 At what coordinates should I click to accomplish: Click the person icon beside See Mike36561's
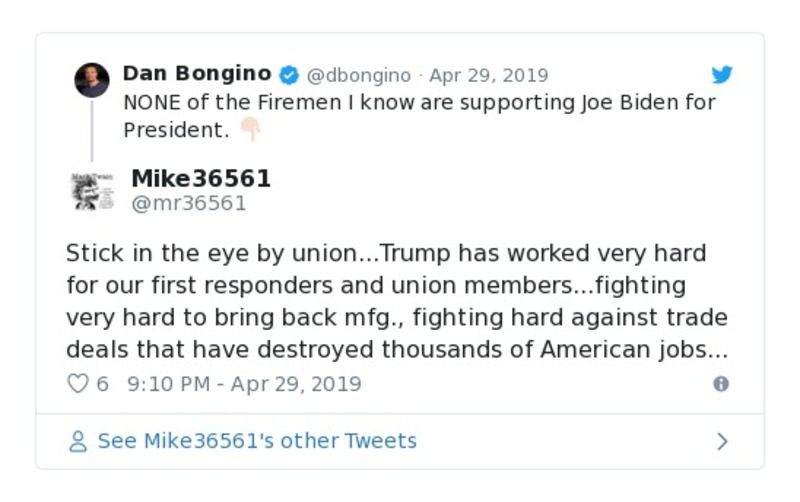pyautogui.click(x=78, y=441)
